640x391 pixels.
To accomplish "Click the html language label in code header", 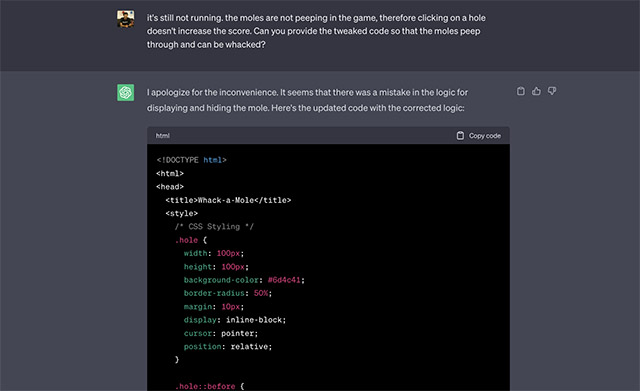I will pyautogui.click(x=162, y=136).
